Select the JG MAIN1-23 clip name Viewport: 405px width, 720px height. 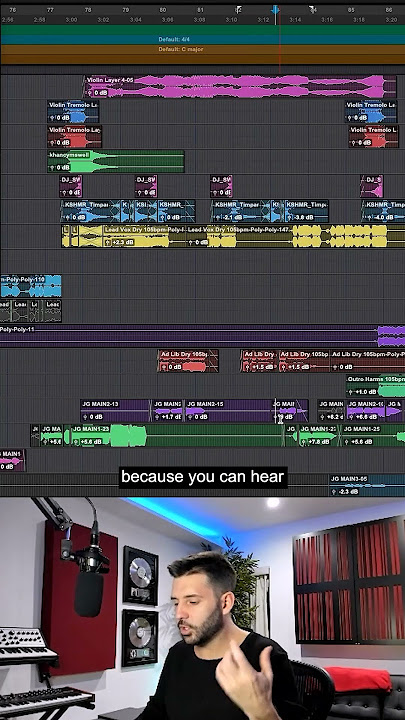coord(91,429)
